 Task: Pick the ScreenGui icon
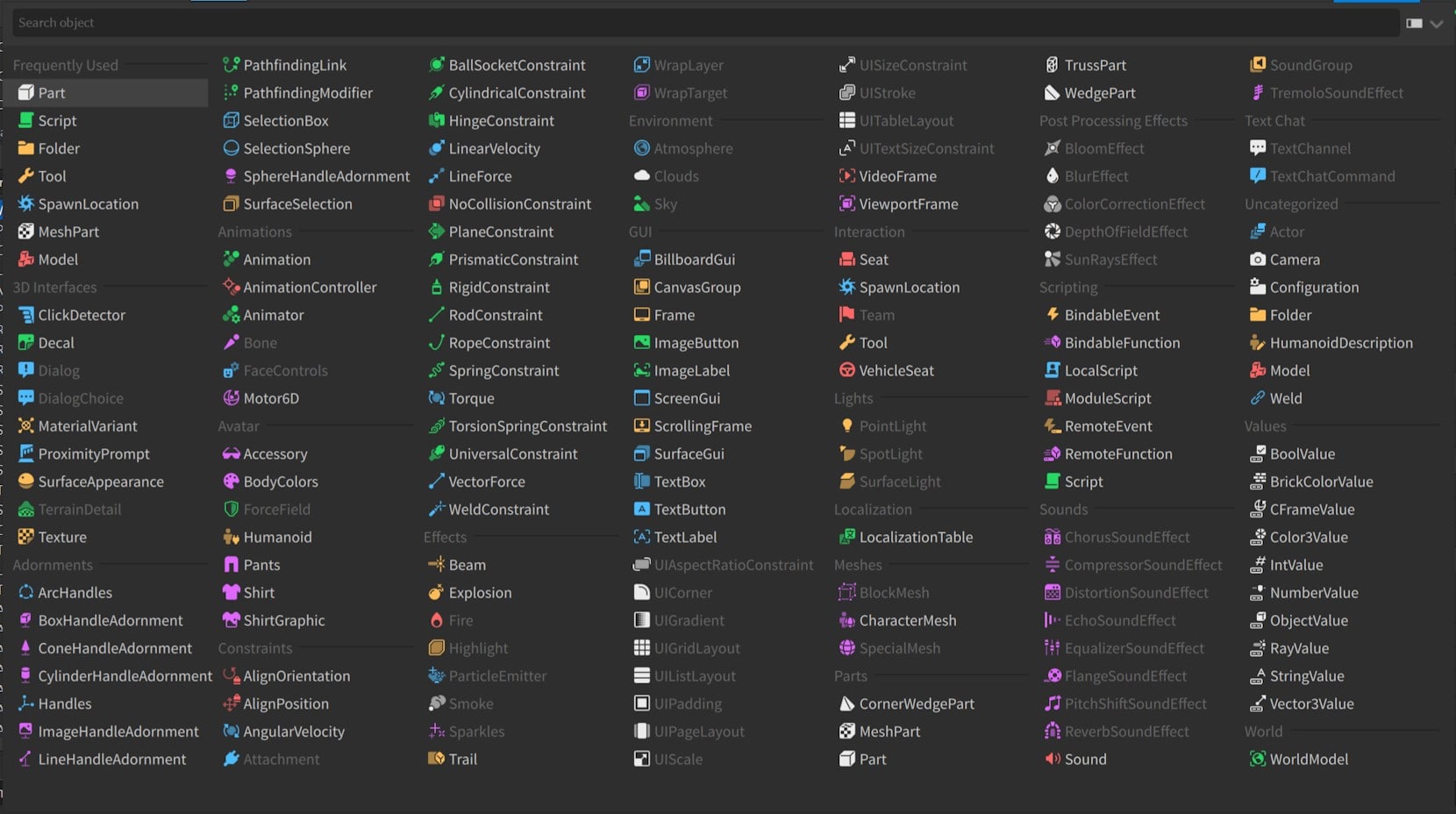(641, 398)
